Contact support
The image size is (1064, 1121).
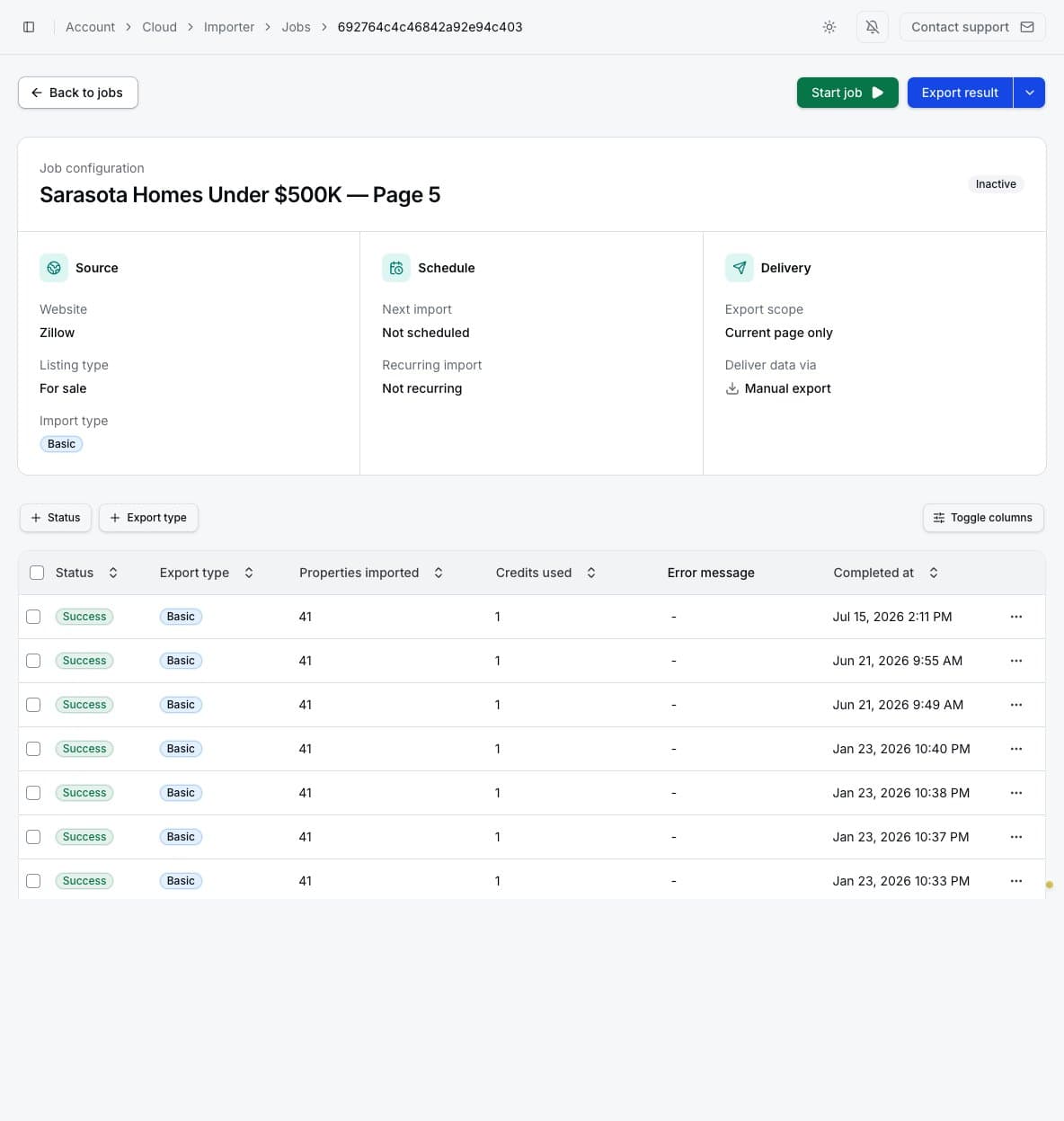tap(972, 27)
